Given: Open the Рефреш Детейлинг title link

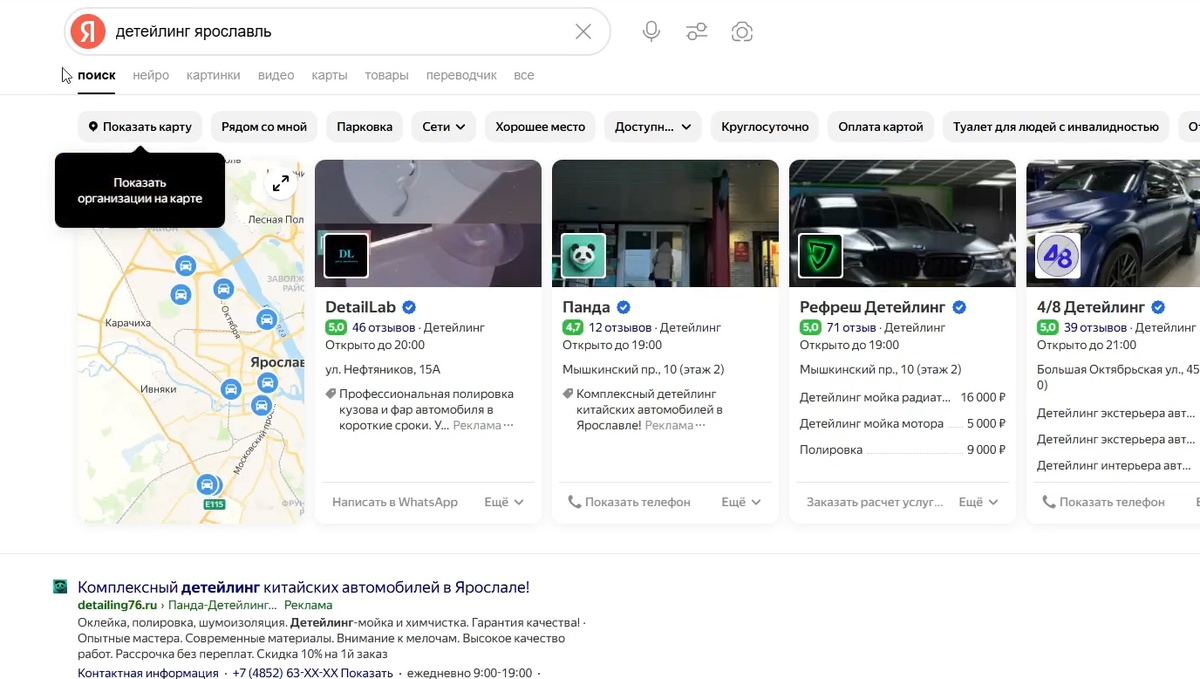Looking at the screenshot, I should pyautogui.click(x=873, y=307).
